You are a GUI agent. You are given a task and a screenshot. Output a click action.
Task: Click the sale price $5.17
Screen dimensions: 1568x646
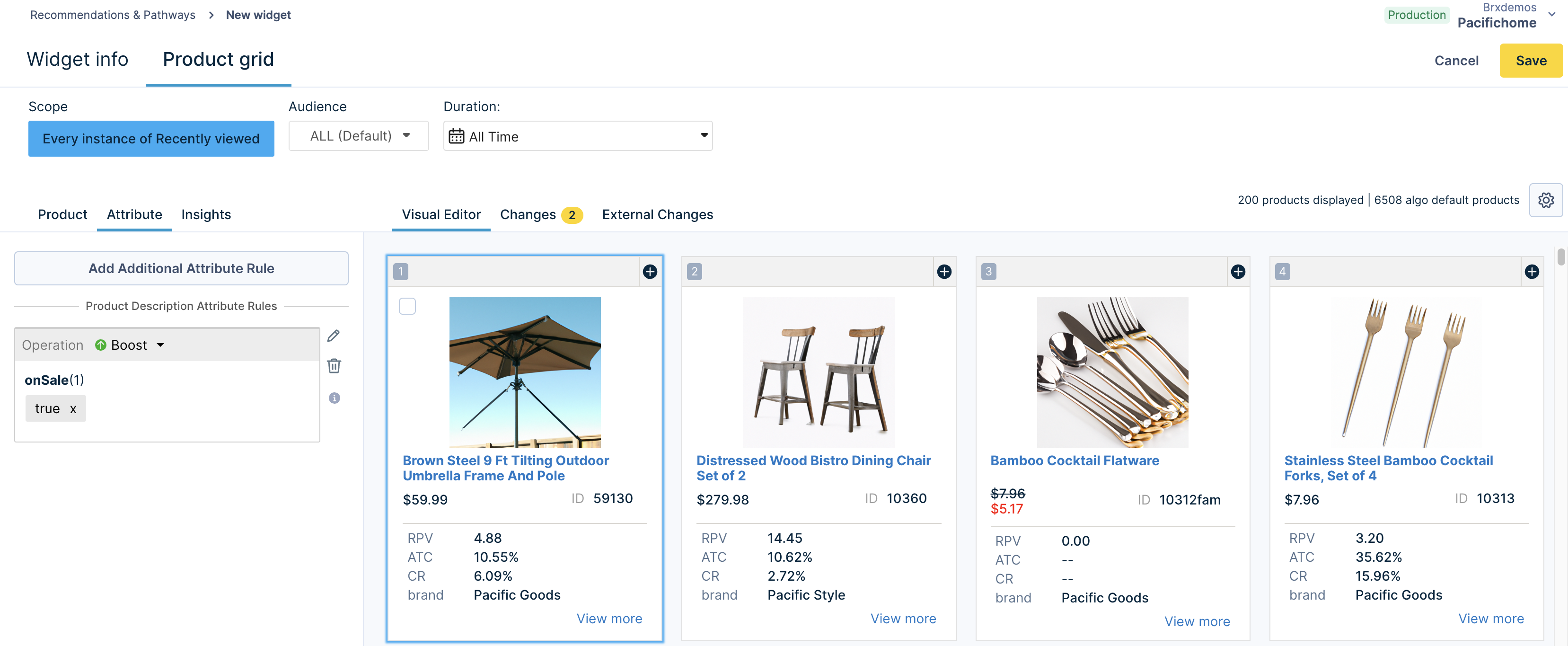click(1007, 508)
